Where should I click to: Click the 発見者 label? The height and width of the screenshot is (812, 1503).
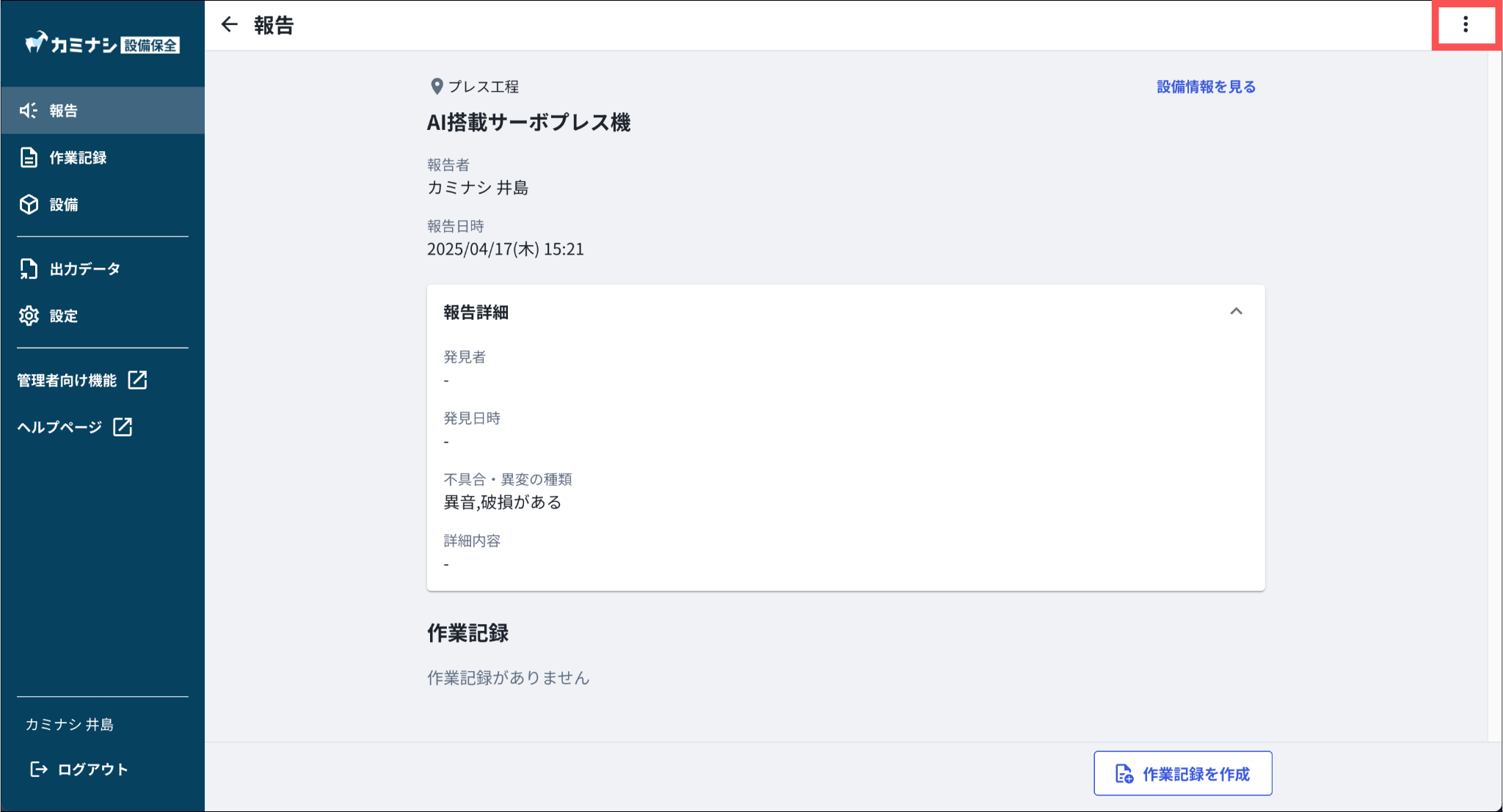click(465, 357)
